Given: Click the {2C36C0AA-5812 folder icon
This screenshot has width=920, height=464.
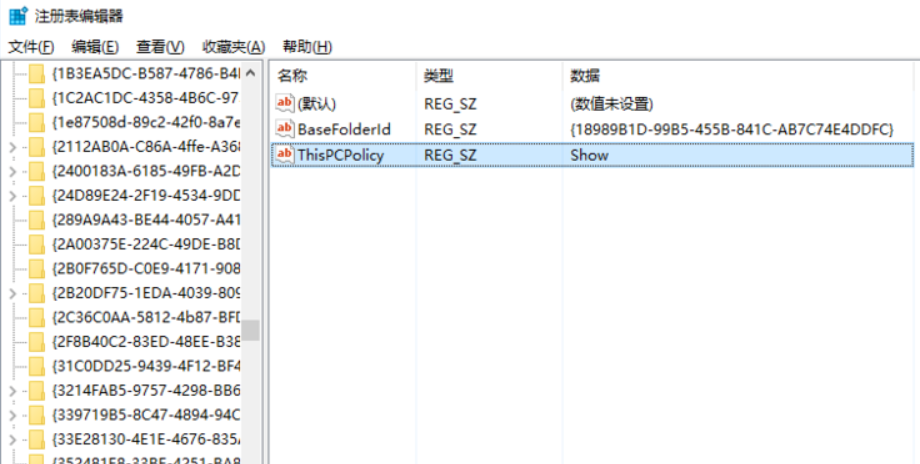Looking at the screenshot, I should click(38, 317).
